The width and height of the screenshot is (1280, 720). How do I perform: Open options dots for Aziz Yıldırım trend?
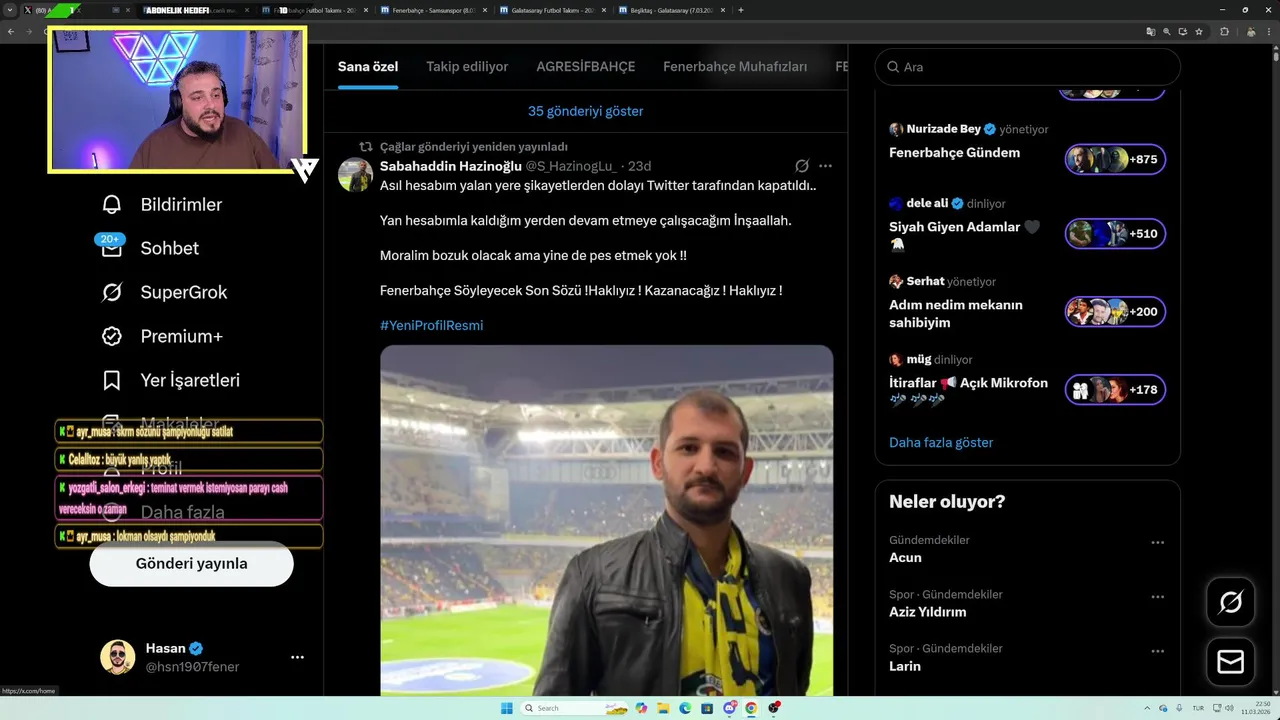coord(1157,596)
